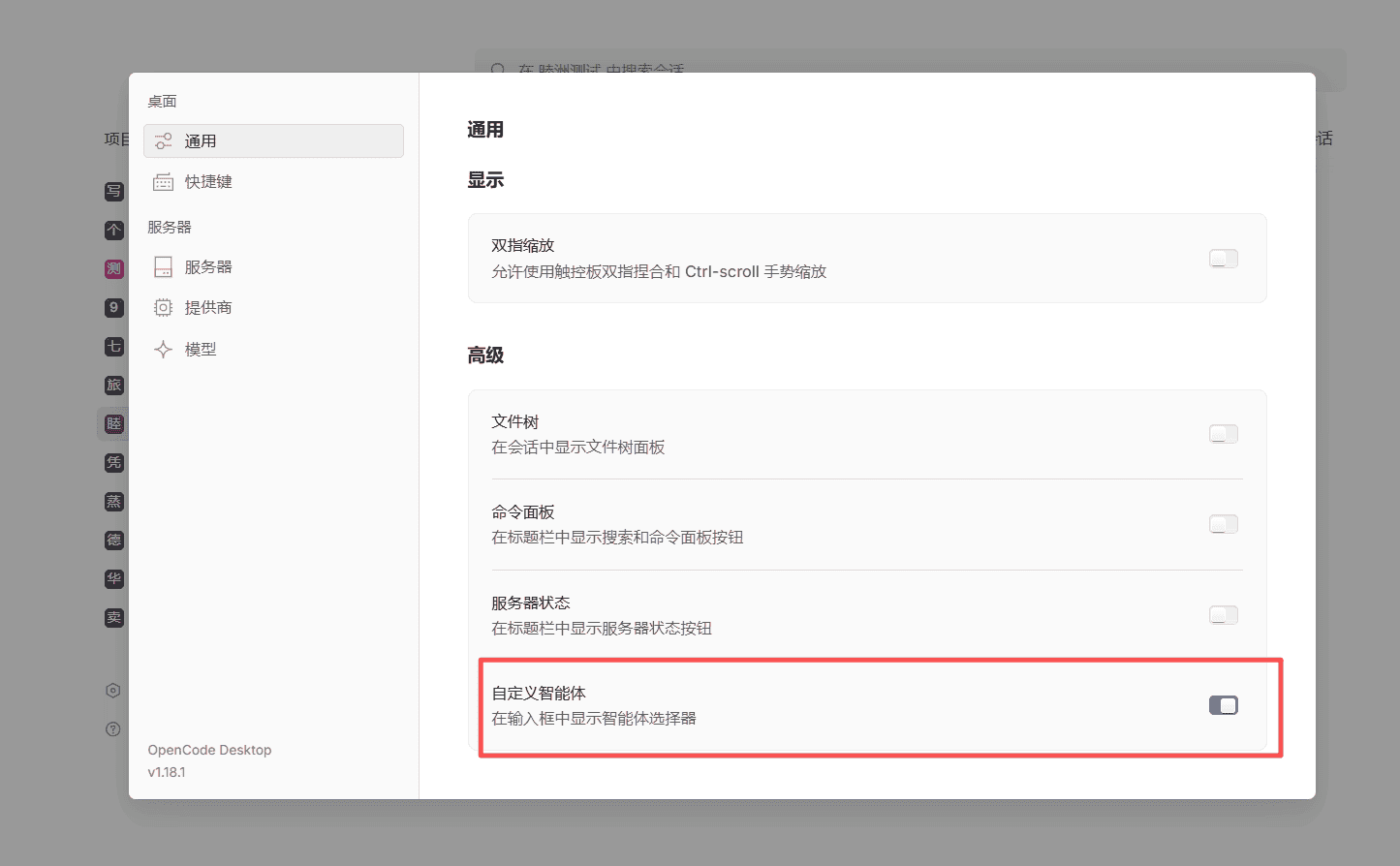Select the 蒸 project icon in sidebar
This screenshot has height=866, width=1400.
click(x=114, y=501)
